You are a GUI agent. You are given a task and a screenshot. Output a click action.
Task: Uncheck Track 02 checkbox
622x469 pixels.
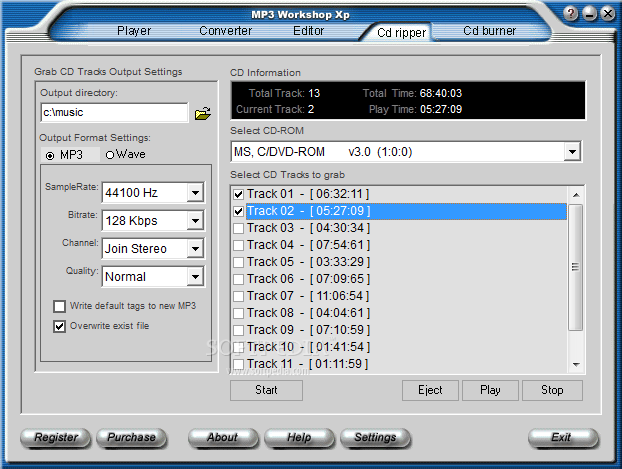(x=238, y=211)
